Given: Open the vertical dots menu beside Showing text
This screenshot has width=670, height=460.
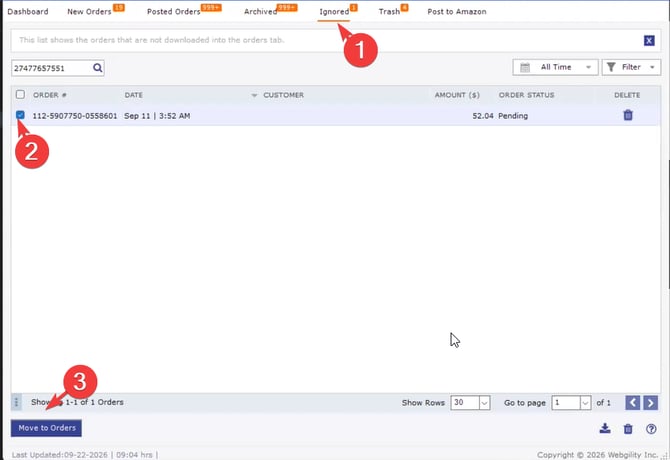Looking at the screenshot, I should 16,402.
